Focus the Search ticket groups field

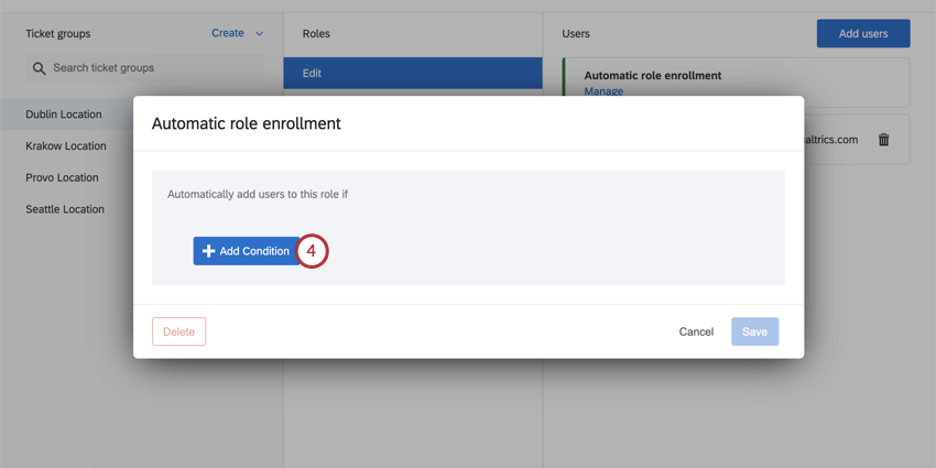point(150,68)
